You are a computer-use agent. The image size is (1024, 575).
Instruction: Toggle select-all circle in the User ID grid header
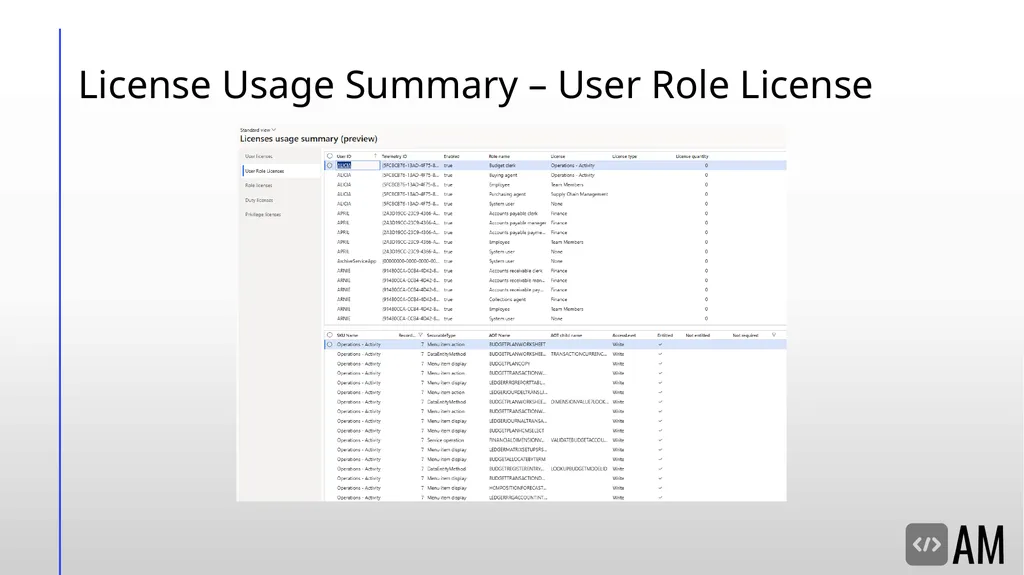(x=330, y=156)
